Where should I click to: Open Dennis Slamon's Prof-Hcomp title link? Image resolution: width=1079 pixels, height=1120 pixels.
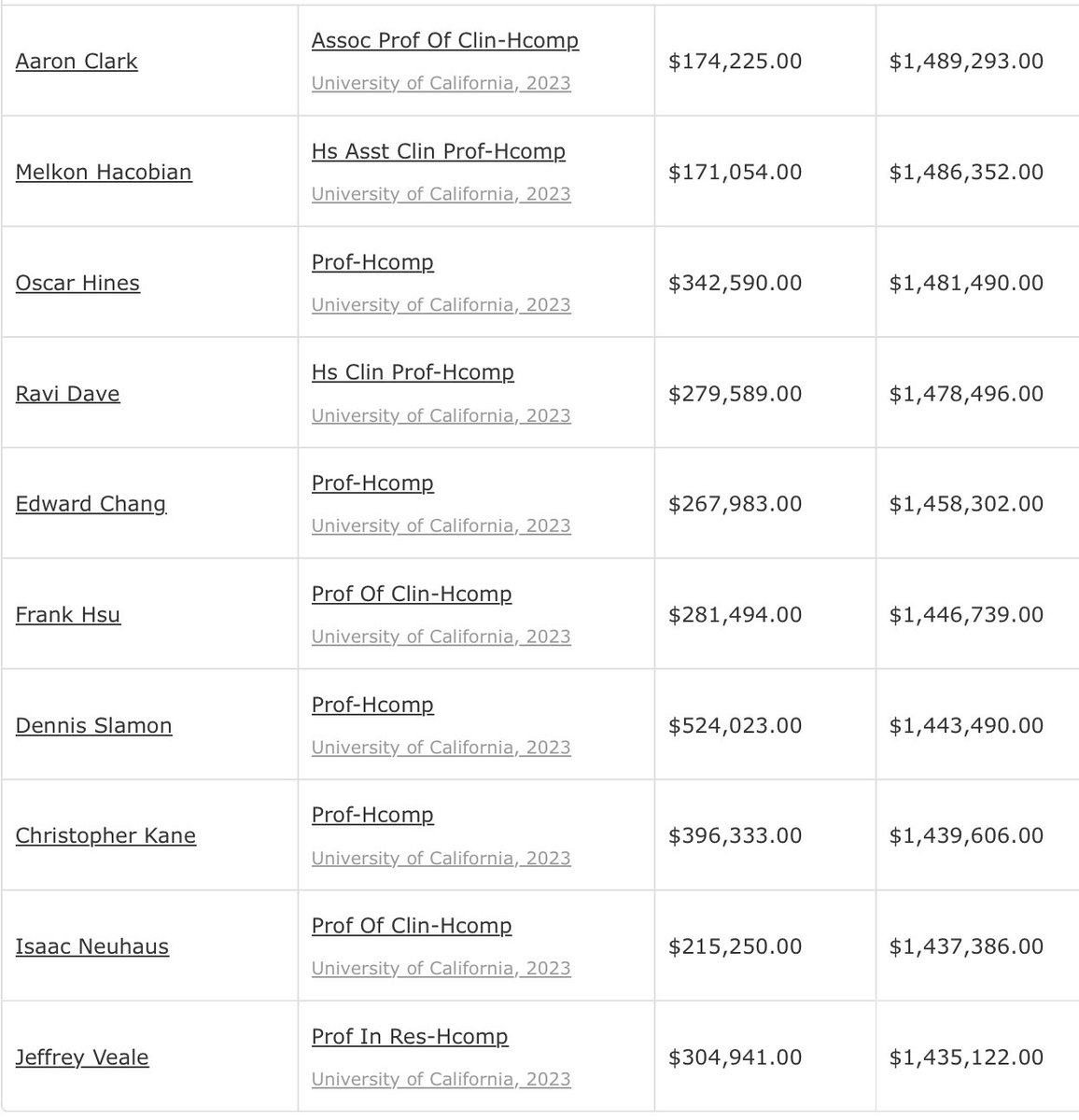[372, 705]
